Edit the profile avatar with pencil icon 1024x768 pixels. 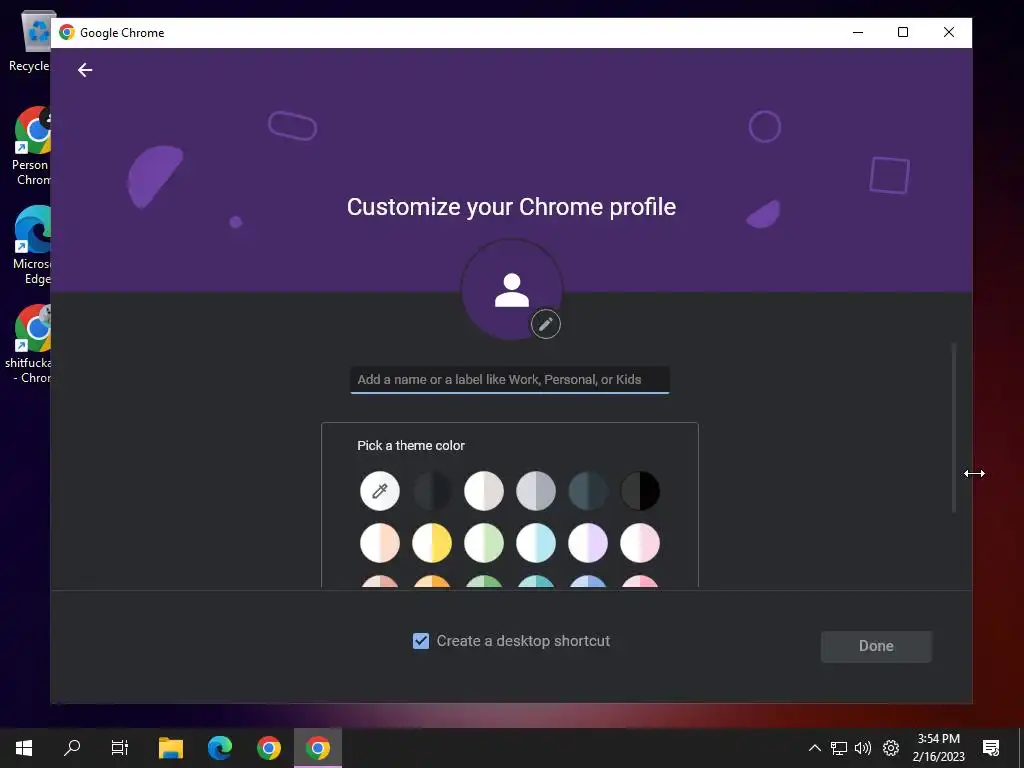click(545, 324)
